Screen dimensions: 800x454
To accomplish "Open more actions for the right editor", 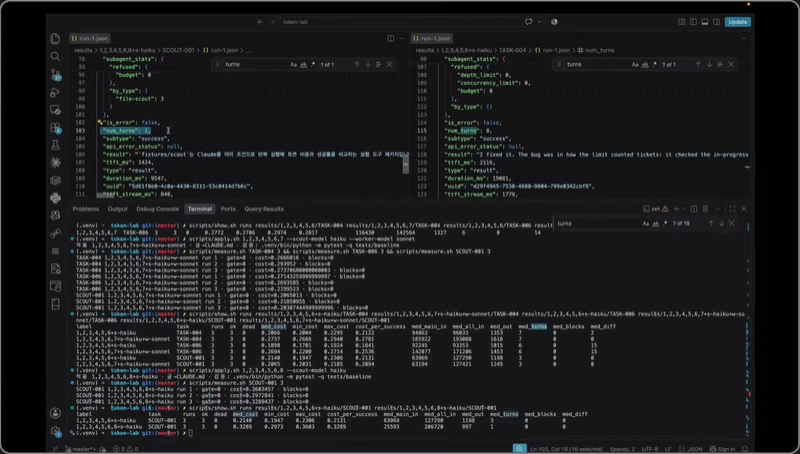I will [744, 38].
